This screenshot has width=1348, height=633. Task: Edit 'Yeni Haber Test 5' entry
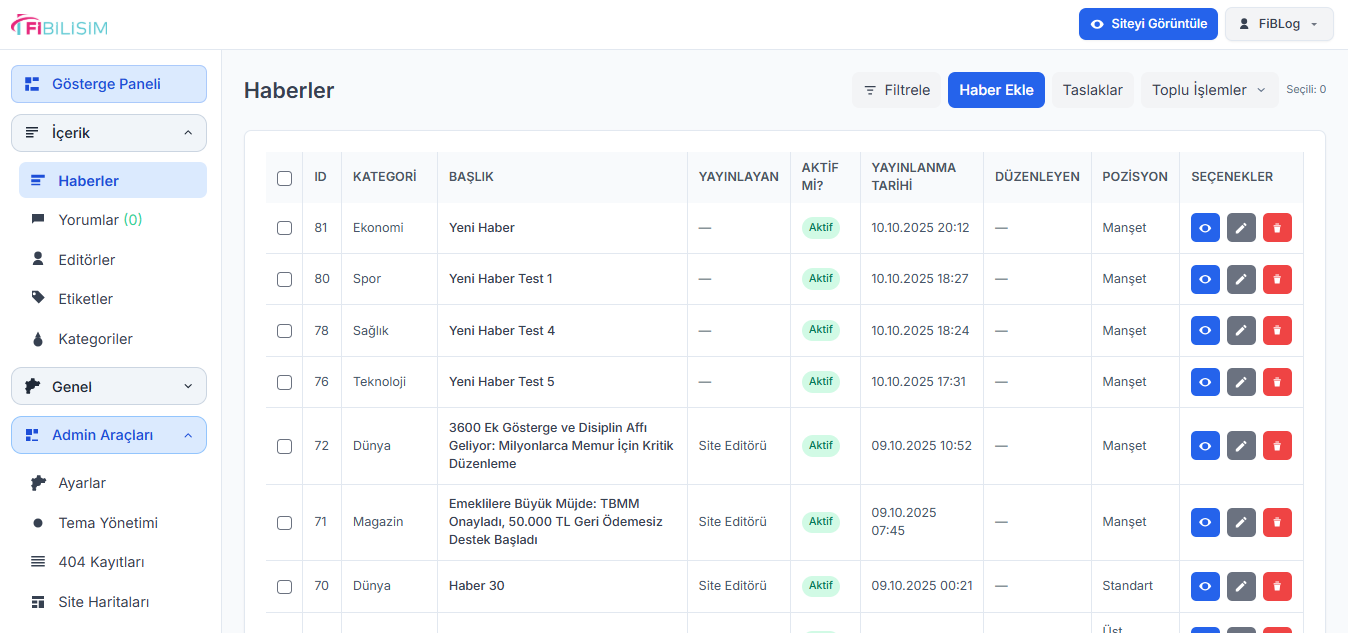[x=1241, y=382]
